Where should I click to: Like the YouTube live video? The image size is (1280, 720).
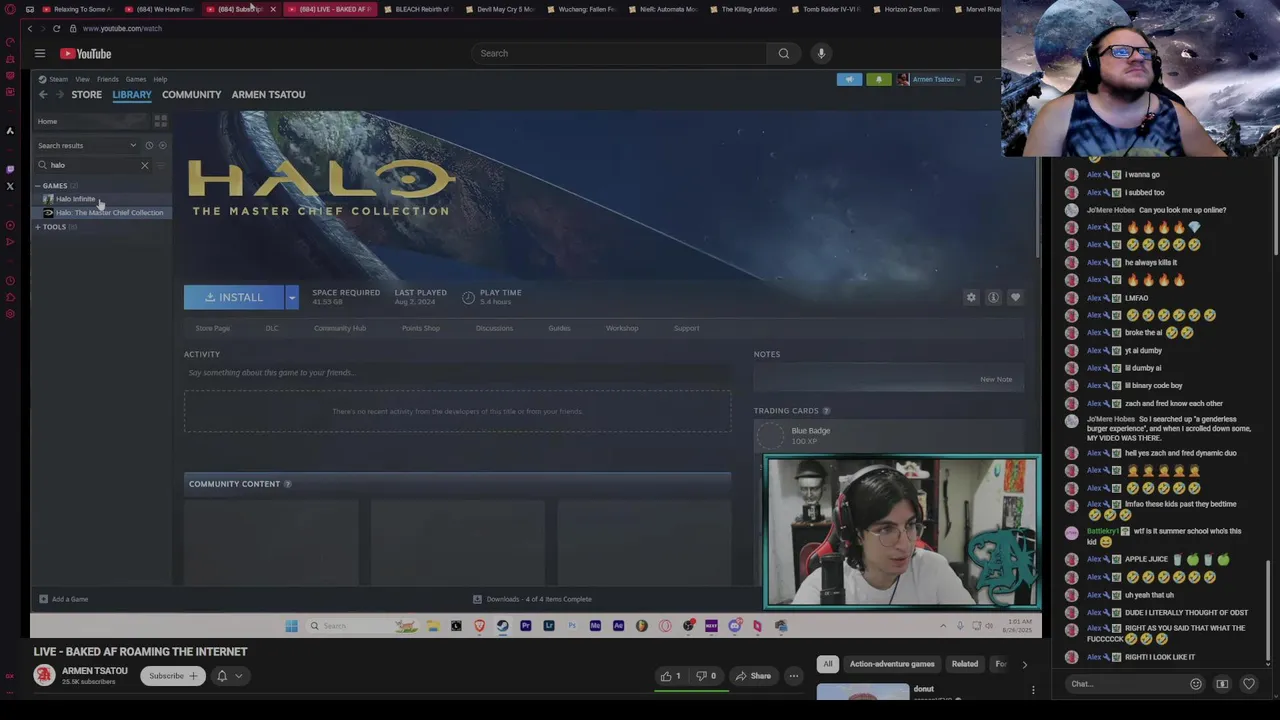tap(670, 676)
